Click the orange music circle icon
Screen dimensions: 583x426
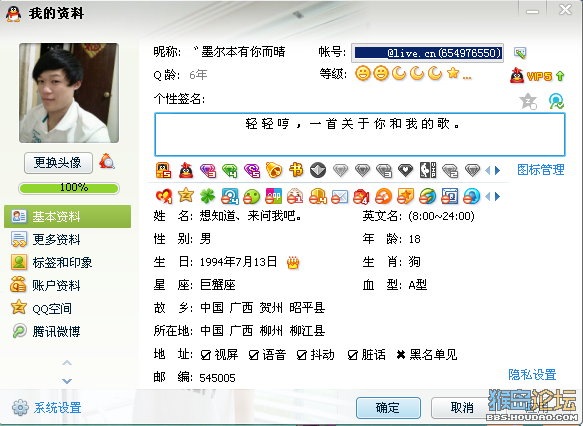383,196
